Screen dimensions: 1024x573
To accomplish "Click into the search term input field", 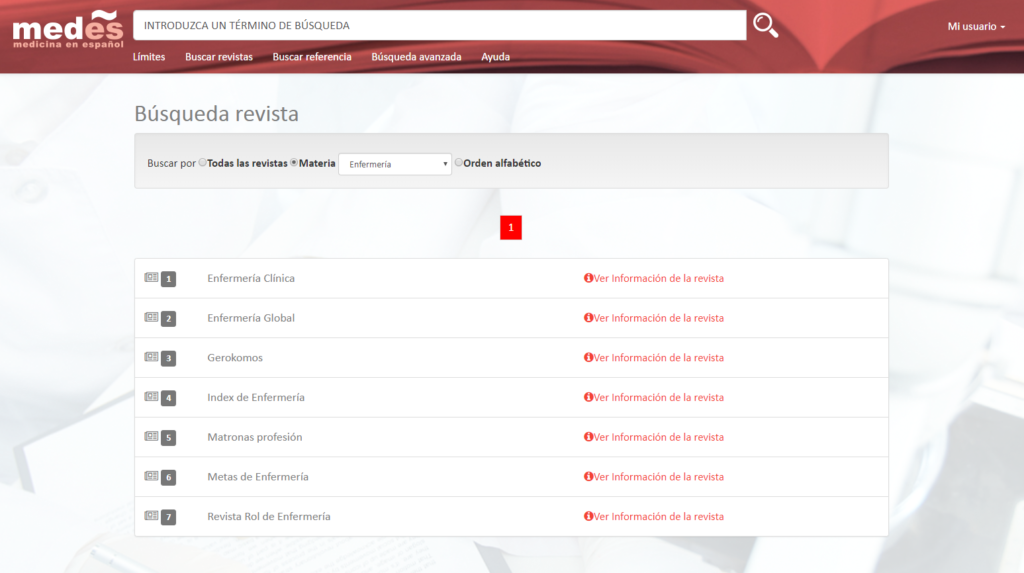I will point(439,25).
